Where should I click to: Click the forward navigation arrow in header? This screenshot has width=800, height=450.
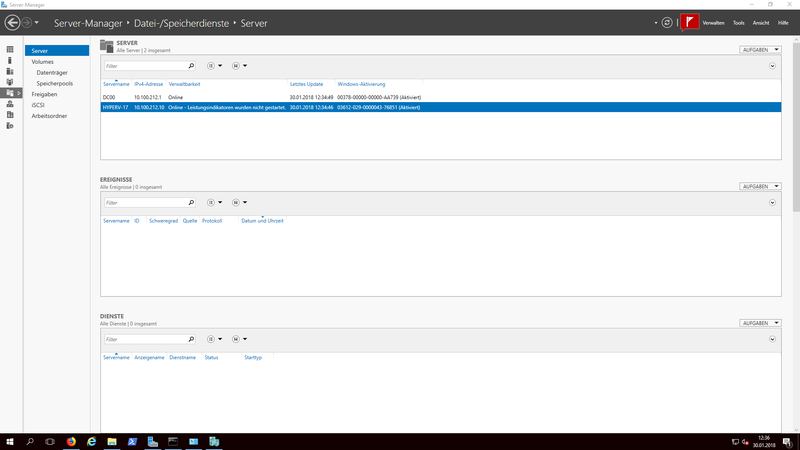coord(27,22)
